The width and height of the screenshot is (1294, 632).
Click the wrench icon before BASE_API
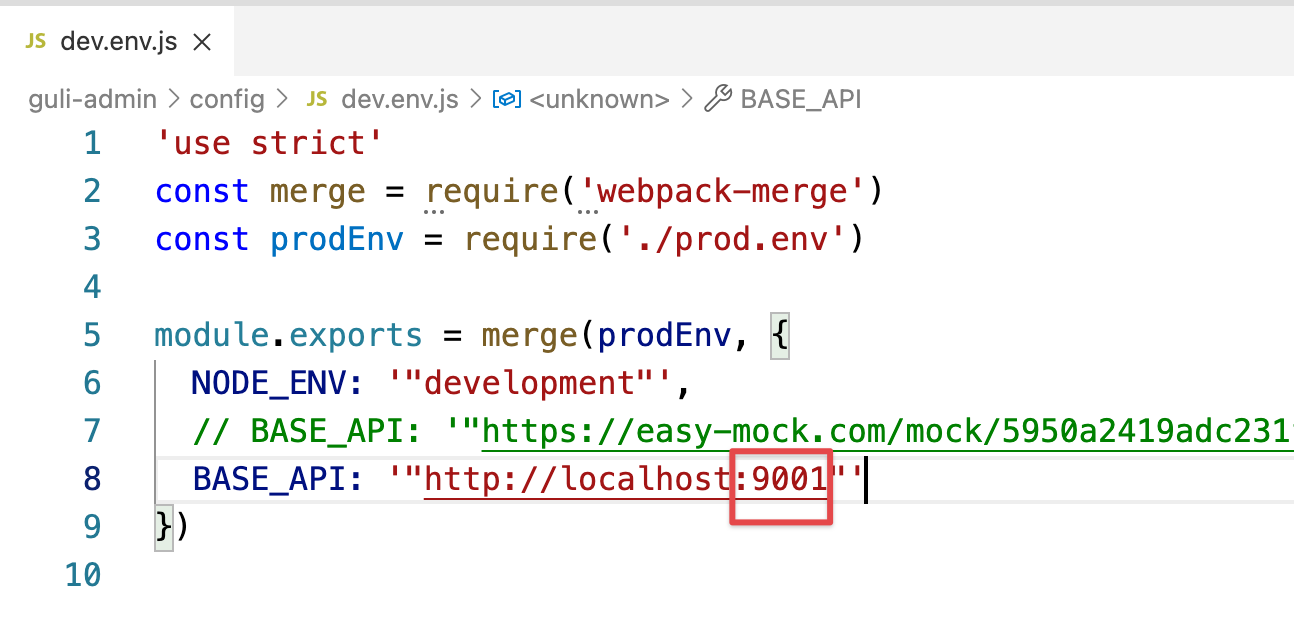[718, 99]
